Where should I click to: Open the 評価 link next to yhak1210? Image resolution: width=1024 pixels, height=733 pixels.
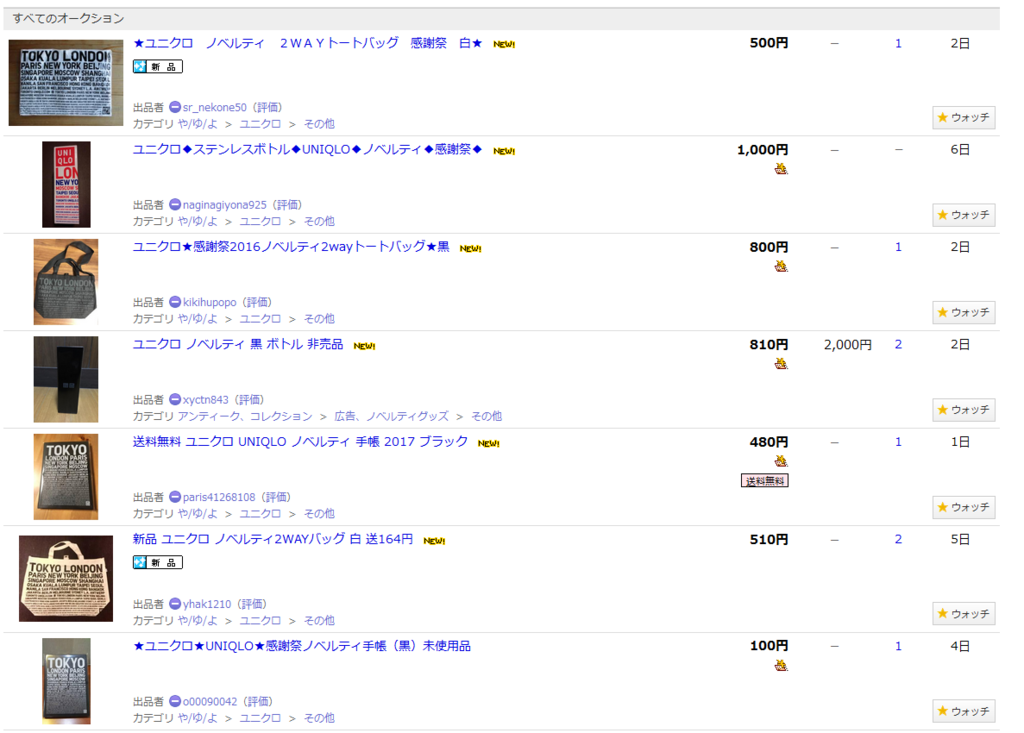pos(251,604)
